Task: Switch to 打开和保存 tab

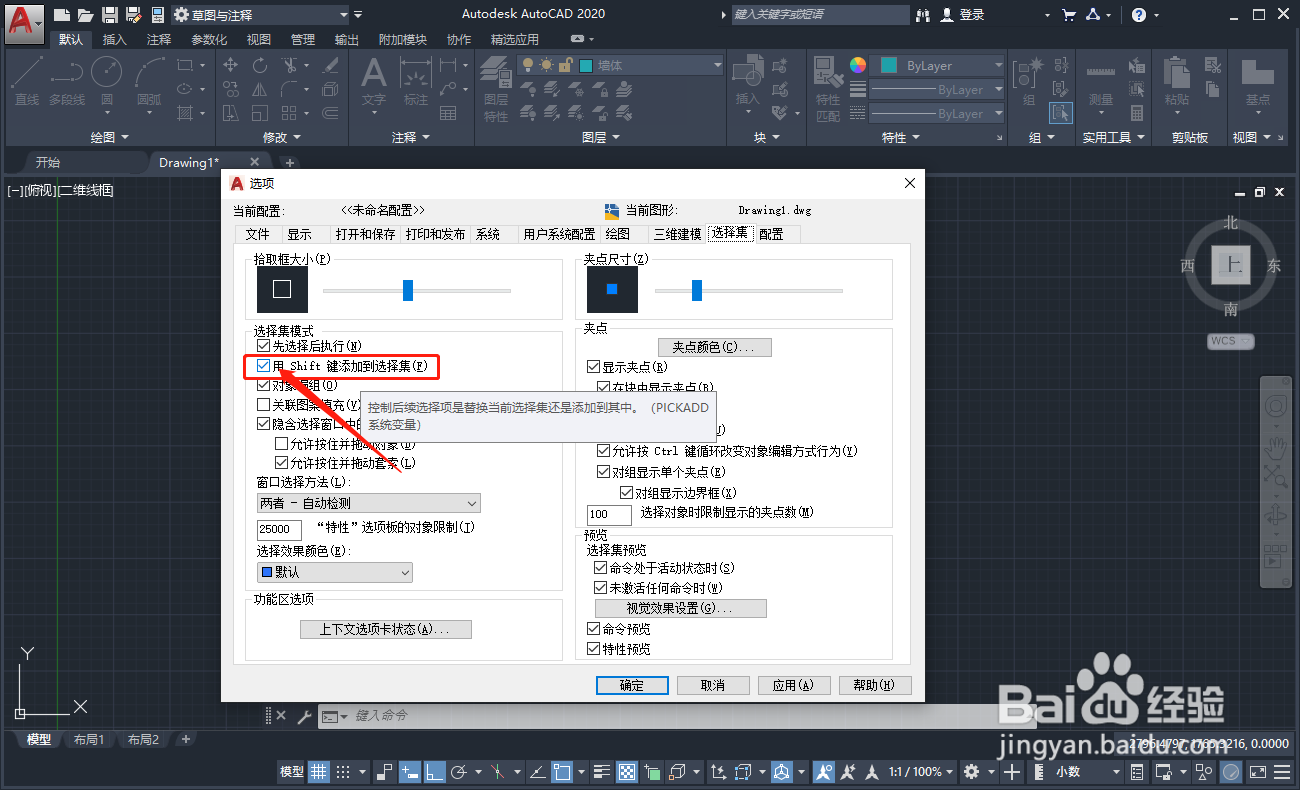Action: coord(366,234)
